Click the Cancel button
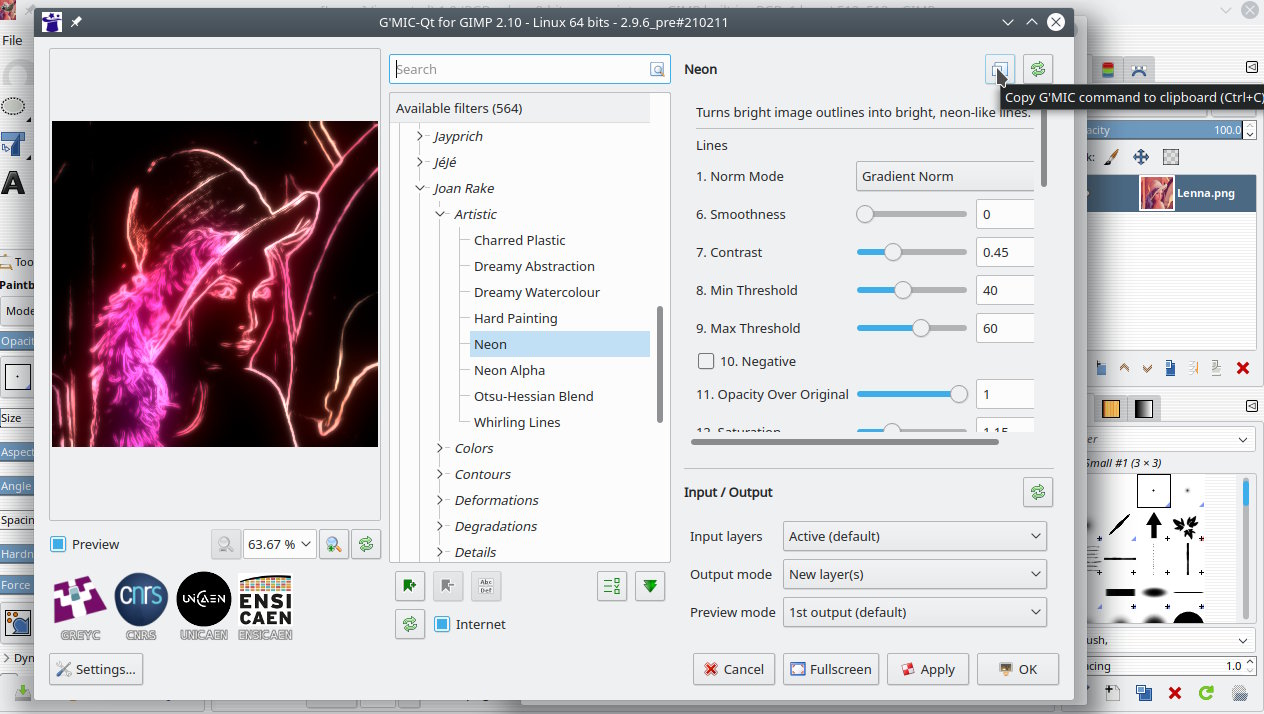Viewport: 1264px width, 714px height. point(734,669)
